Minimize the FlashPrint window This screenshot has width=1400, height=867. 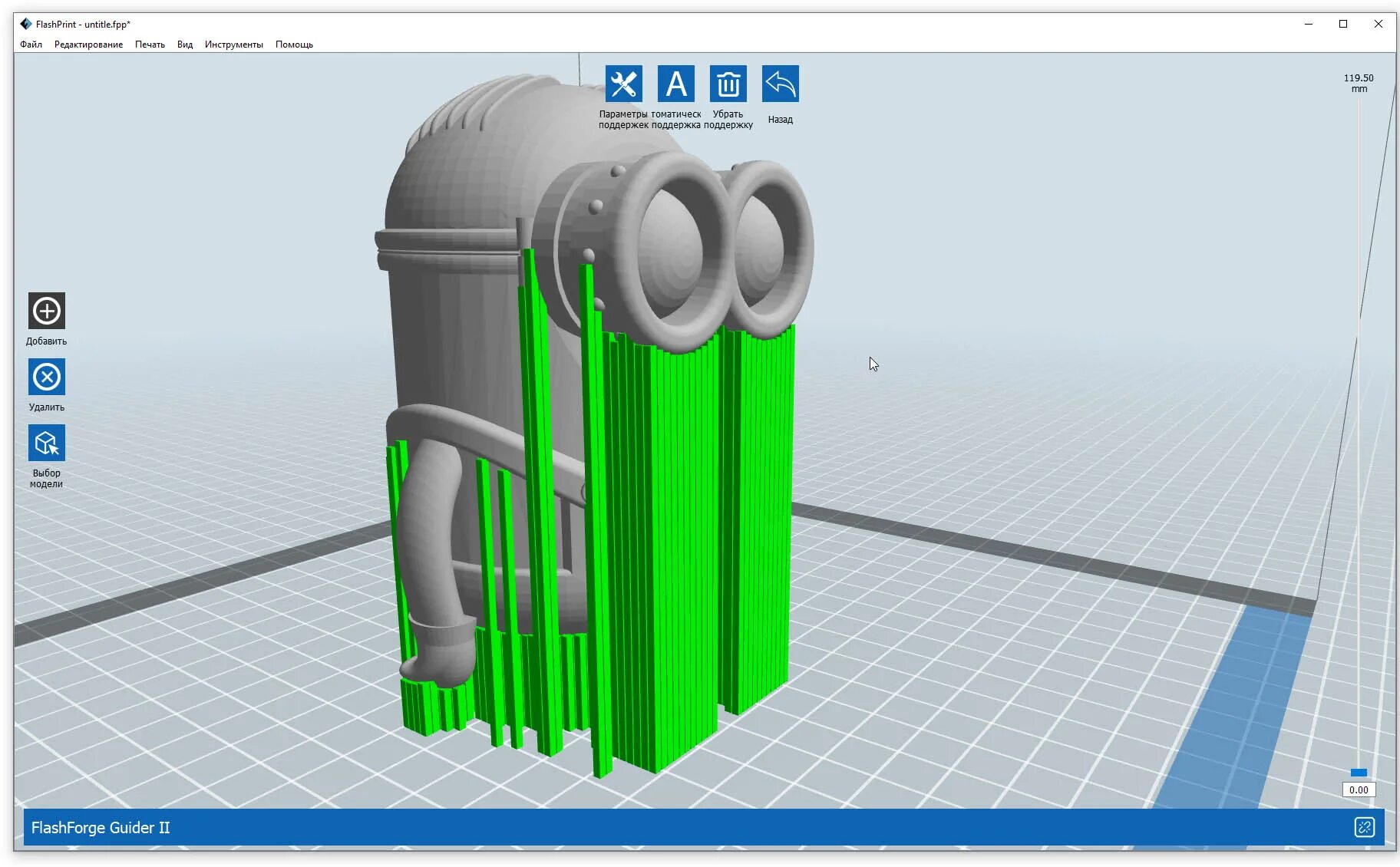[x=1308, y=24]
